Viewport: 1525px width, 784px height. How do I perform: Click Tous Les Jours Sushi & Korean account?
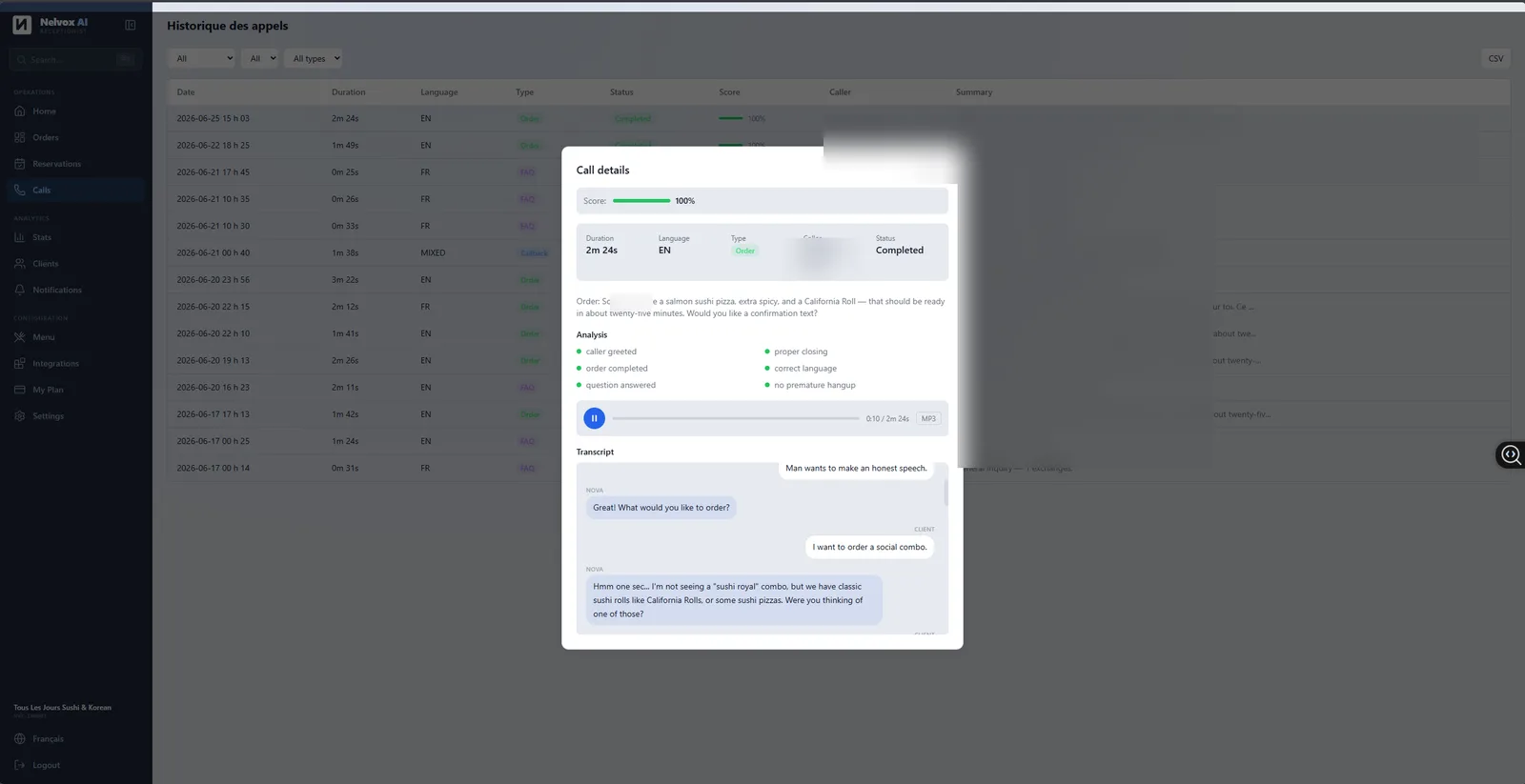tap(63, 708)
